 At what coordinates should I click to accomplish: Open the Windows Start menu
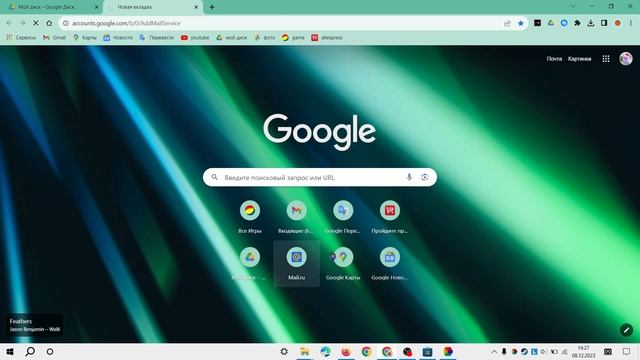coord(10,351)
